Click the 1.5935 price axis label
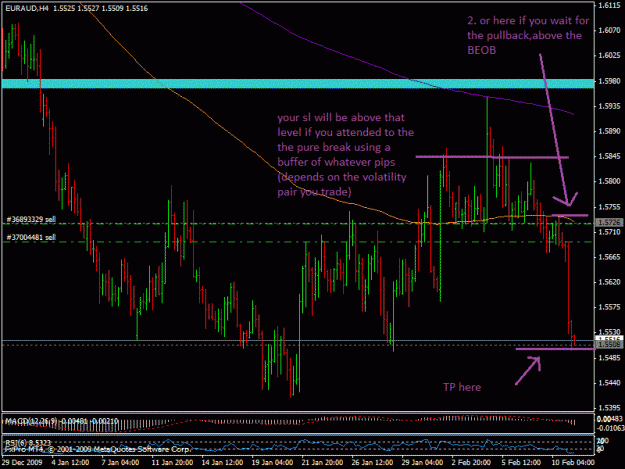This screenshot has width=625, height=469. (x=609, y=106)
